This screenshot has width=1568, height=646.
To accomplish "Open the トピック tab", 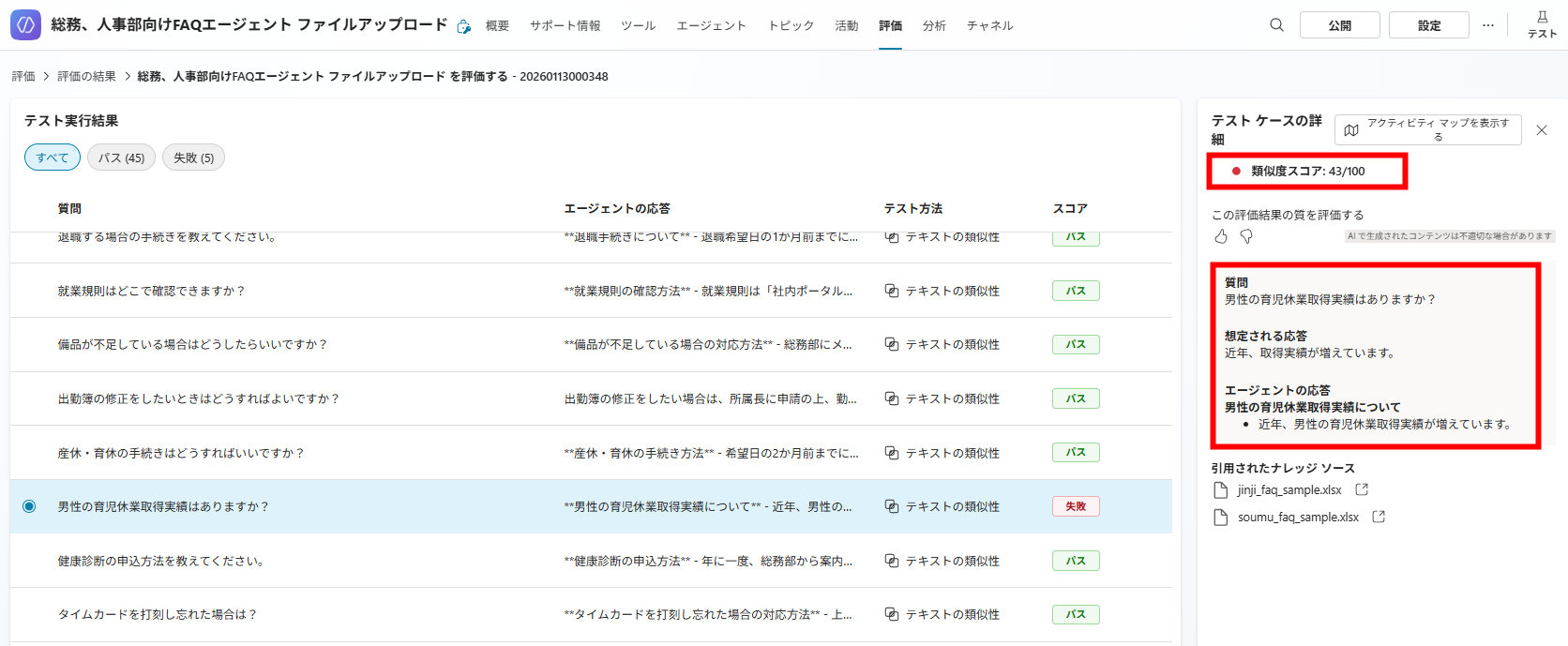I will pyautogui.click(x=791, y=25).
